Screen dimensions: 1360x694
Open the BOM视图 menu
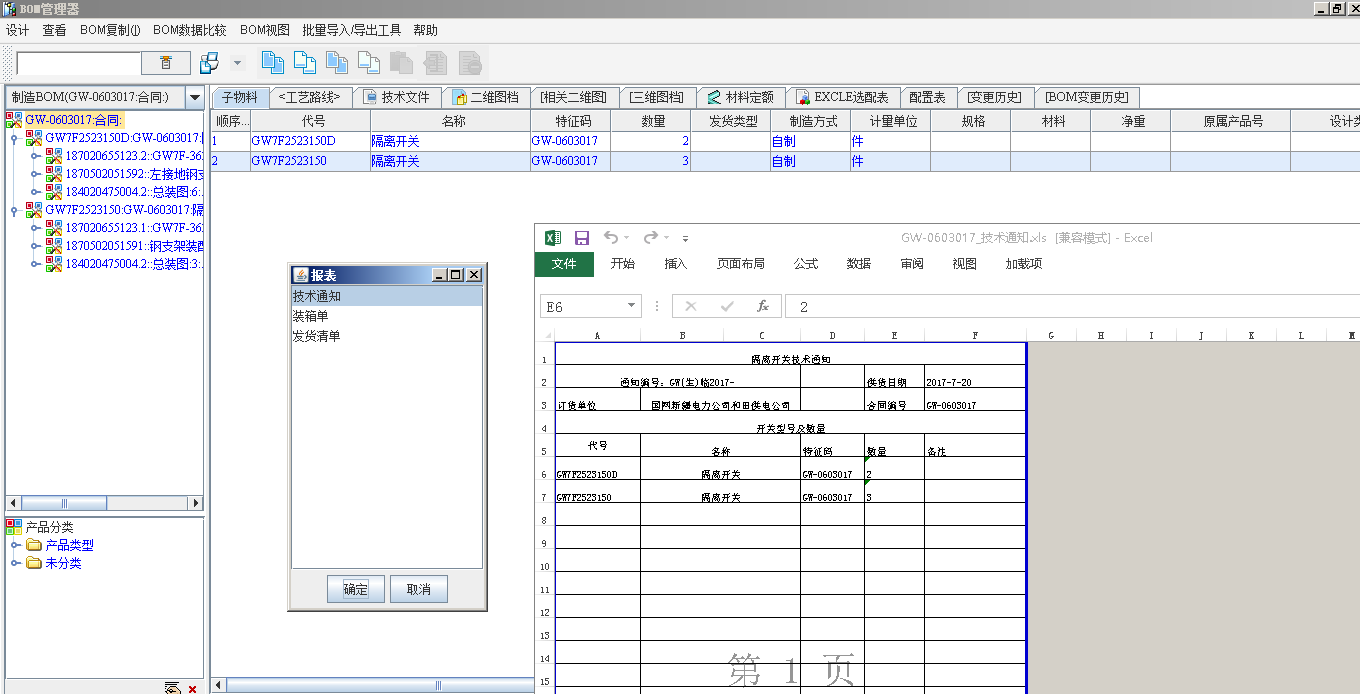[x=264, y=31]
